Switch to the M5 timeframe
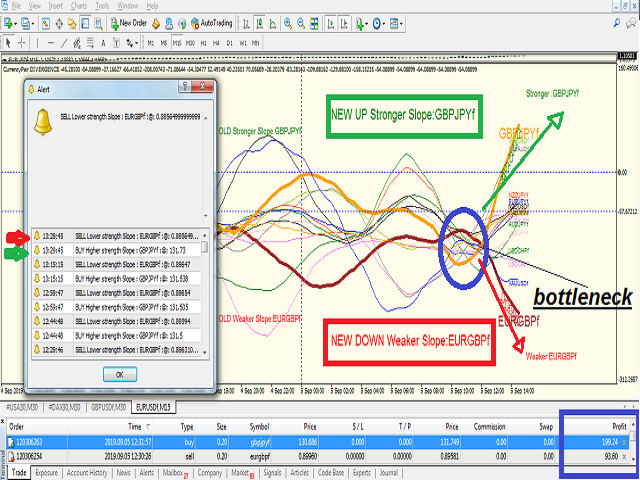The width and height of the screenshot is (640, 480). 165,43
